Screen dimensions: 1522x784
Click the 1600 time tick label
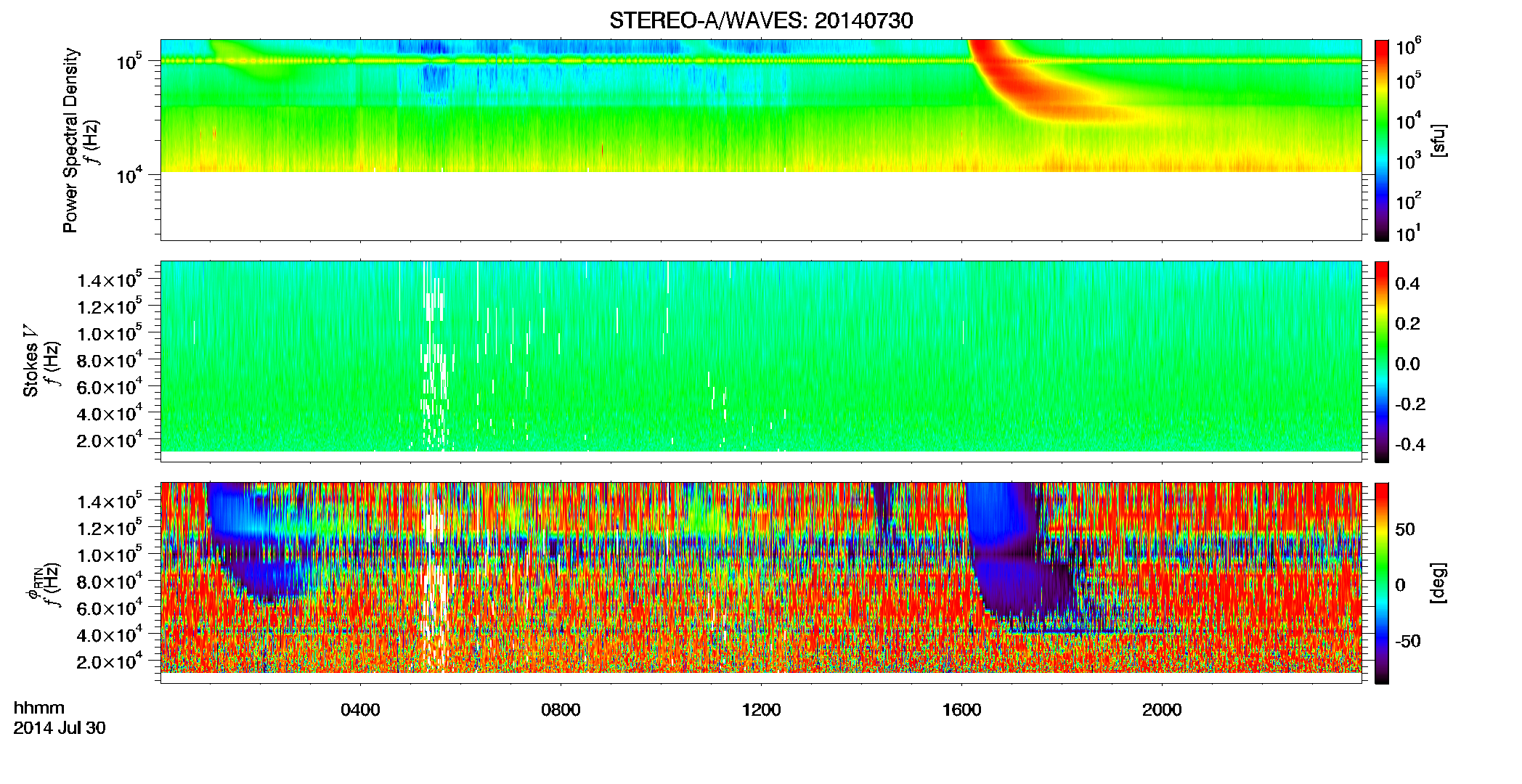961,710
